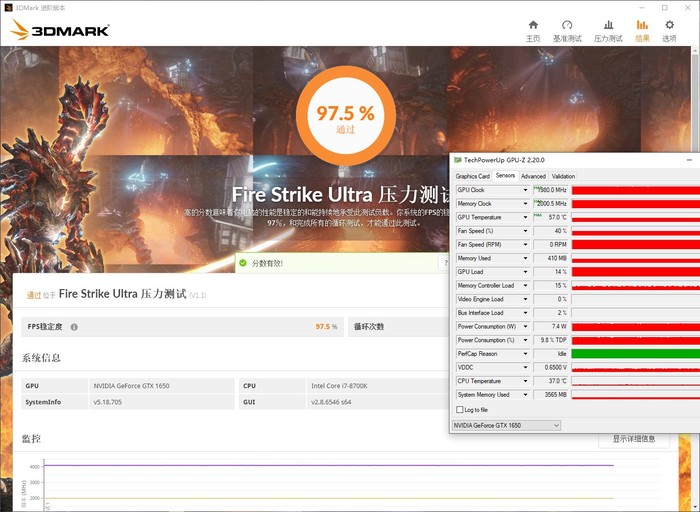Click the PerfCap Reason green graph bar
This screenshot has width=700, height=512.
tap(636, 354)
